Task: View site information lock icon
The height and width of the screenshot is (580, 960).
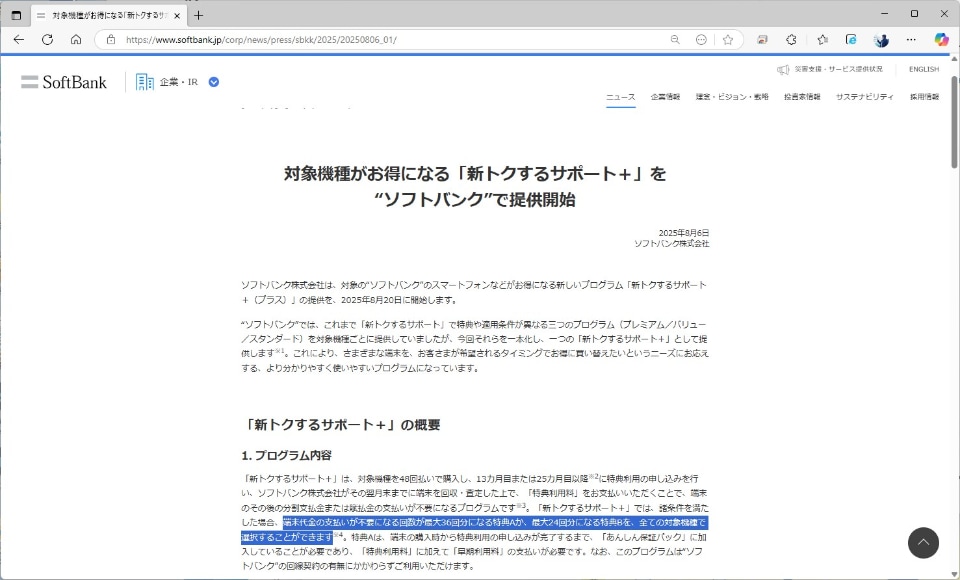Action: pyautogui.click(x=111, y=40)
